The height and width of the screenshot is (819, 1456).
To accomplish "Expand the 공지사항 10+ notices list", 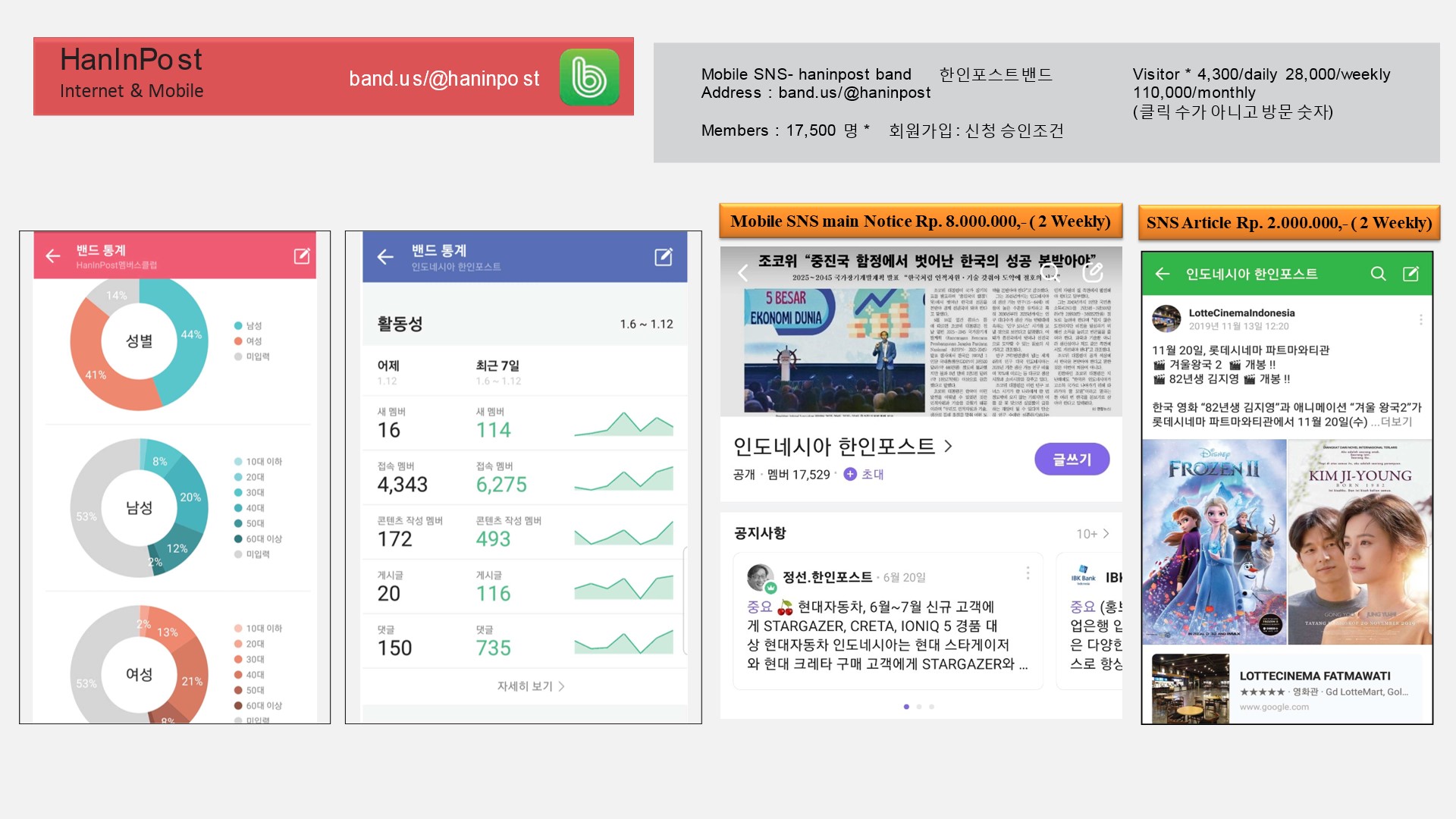I will [1093, 534].
